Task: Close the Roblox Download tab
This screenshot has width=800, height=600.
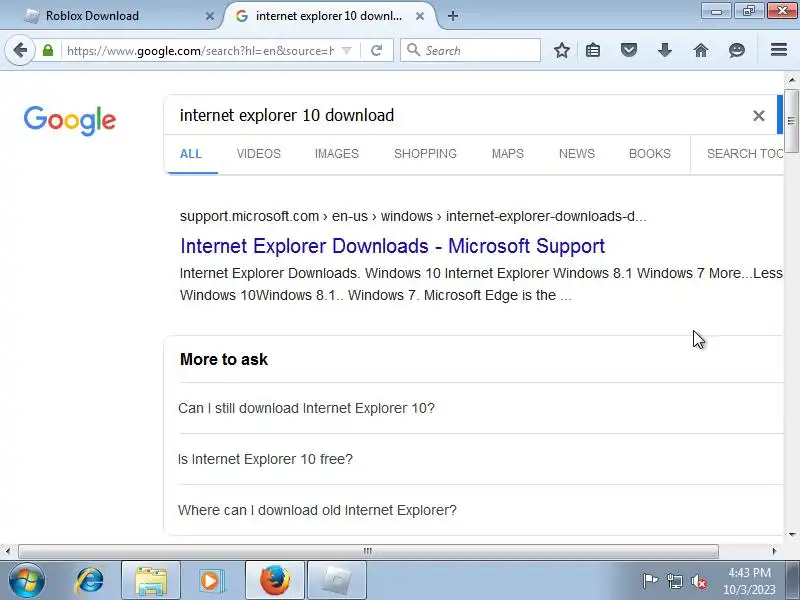Action: coord(210,16)
